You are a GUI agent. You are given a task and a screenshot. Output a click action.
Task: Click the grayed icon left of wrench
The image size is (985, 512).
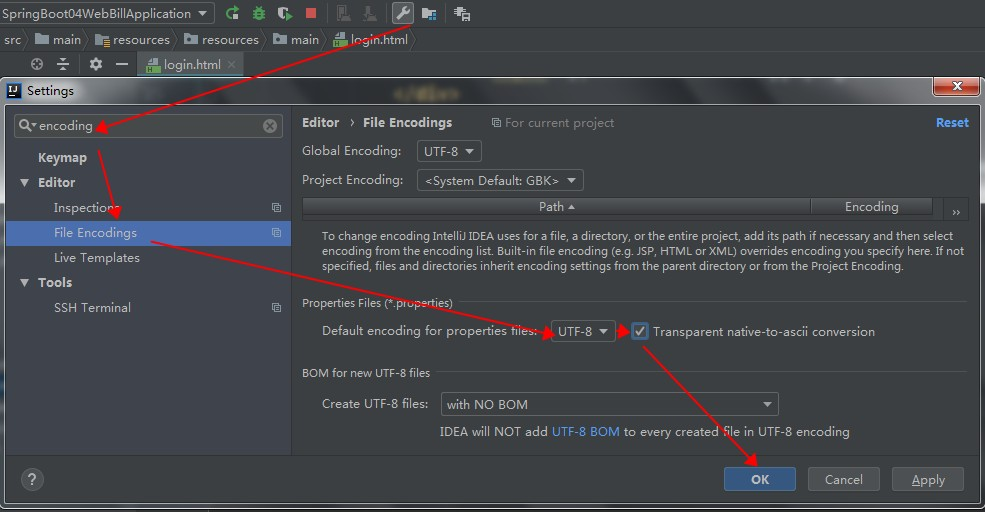(x=370, y=13)
